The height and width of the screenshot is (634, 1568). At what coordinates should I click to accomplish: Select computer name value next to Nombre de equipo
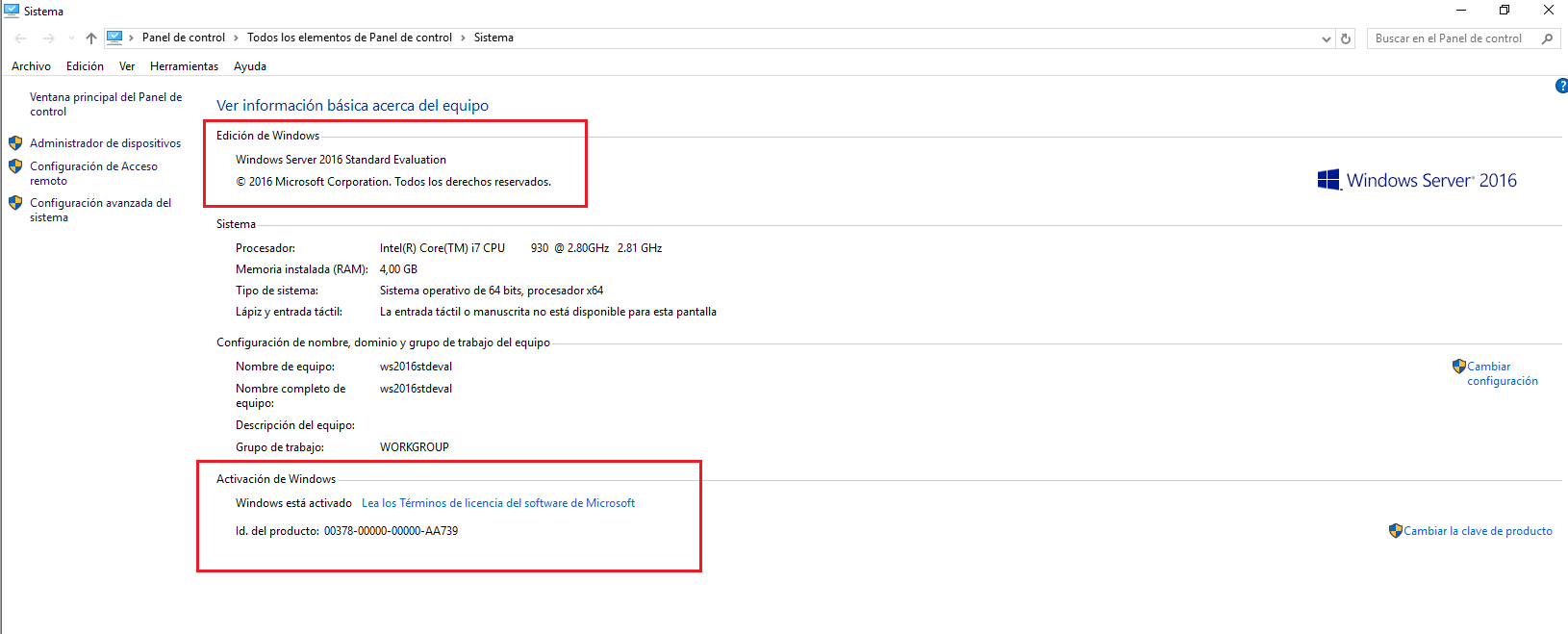(416, 367)
